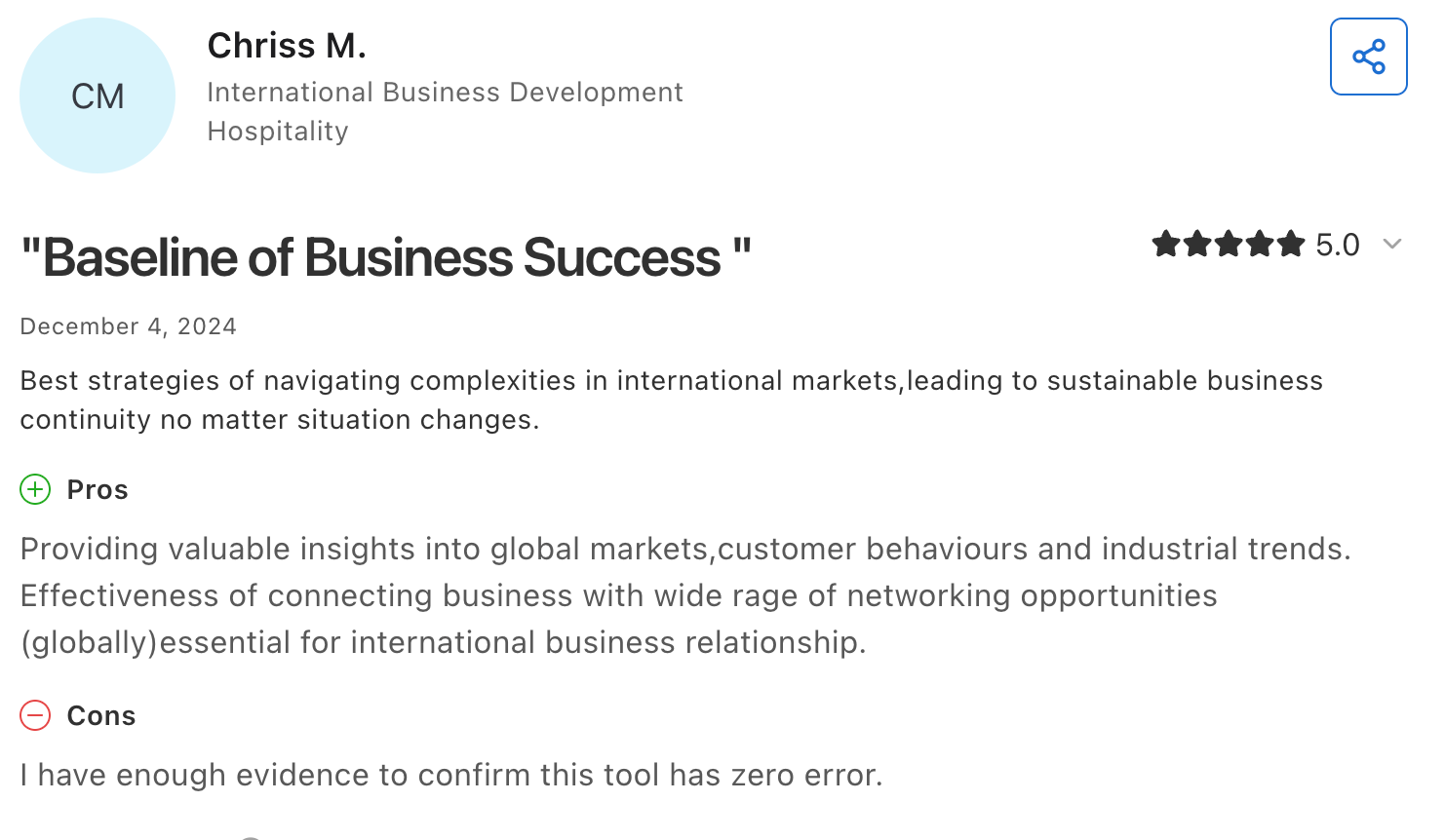Viewport: 1445px width, 840px height.
Task: Click the Pros section label
Action: [98, 489]
